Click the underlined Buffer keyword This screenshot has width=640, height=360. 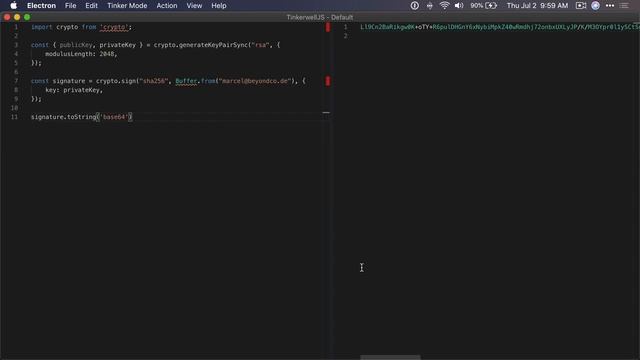(187, 81)
